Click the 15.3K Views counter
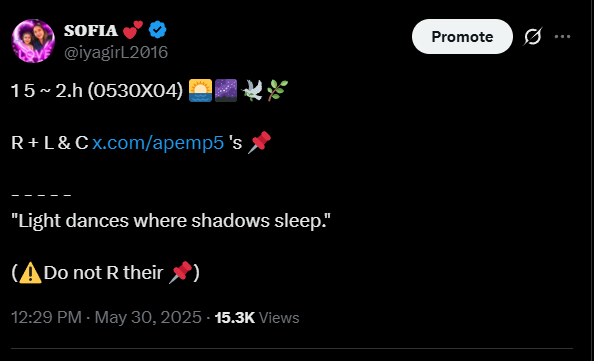Viewport: 594px width, 361px height. (257, 318)
